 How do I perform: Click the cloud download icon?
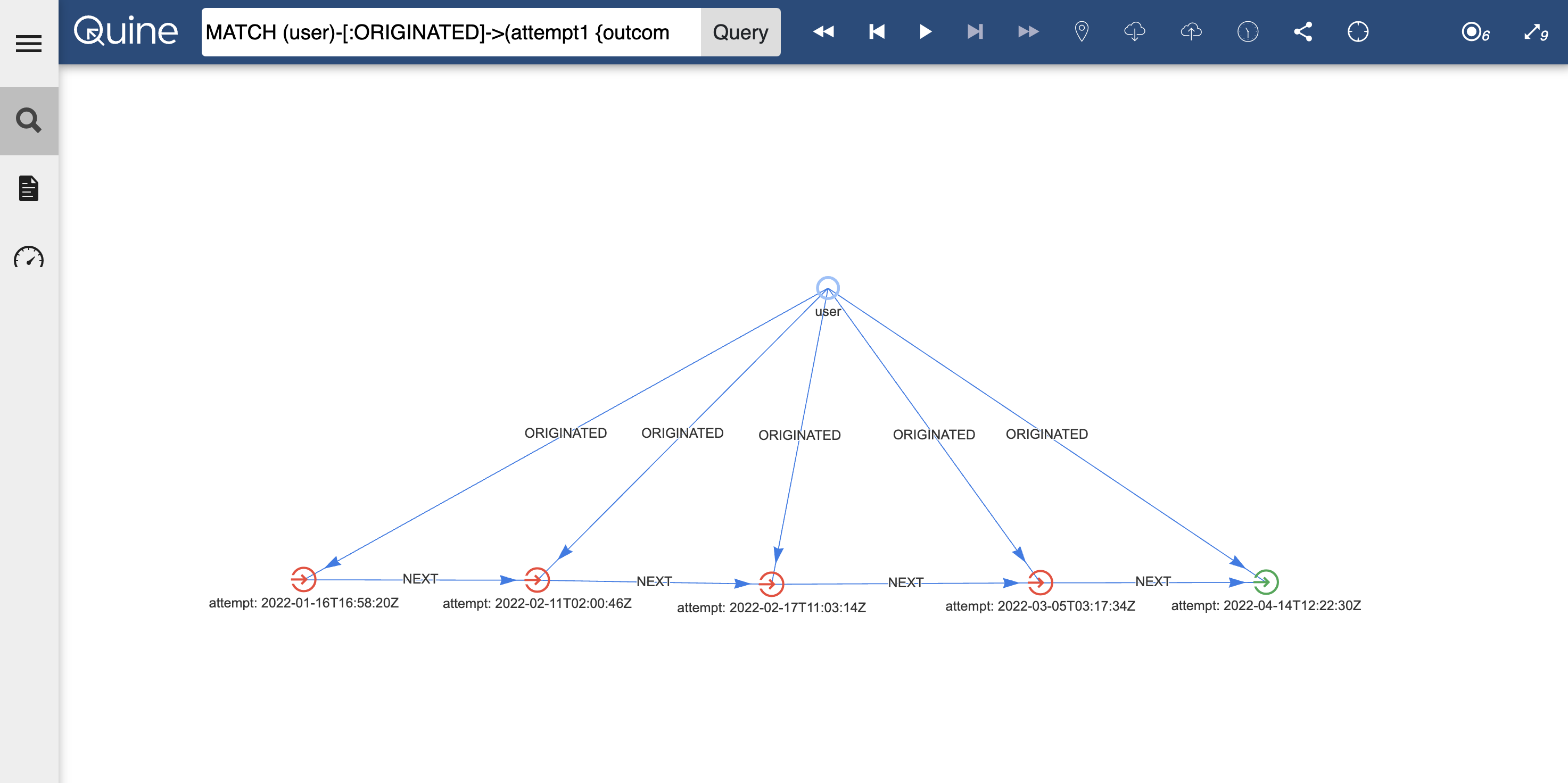pos(1135,31)
